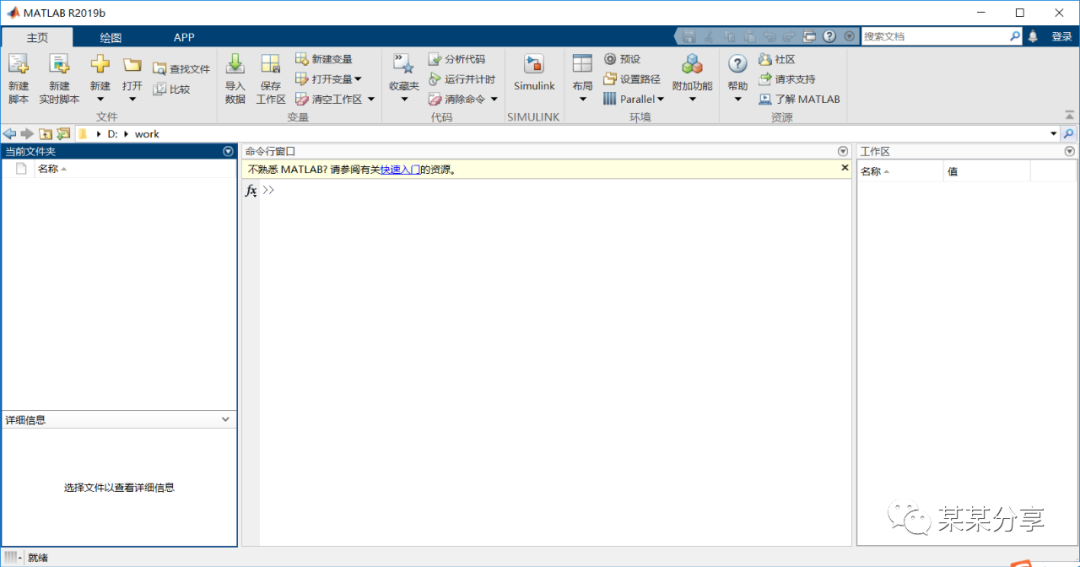Click 清除命令 (Clear Commands)
Viewport: 1080px width, 567px height.
point(457,99)
